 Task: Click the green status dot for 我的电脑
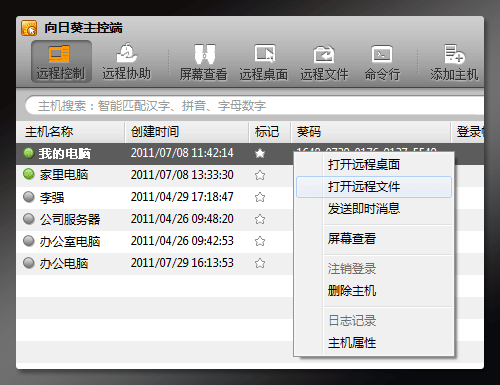point(29,153)
